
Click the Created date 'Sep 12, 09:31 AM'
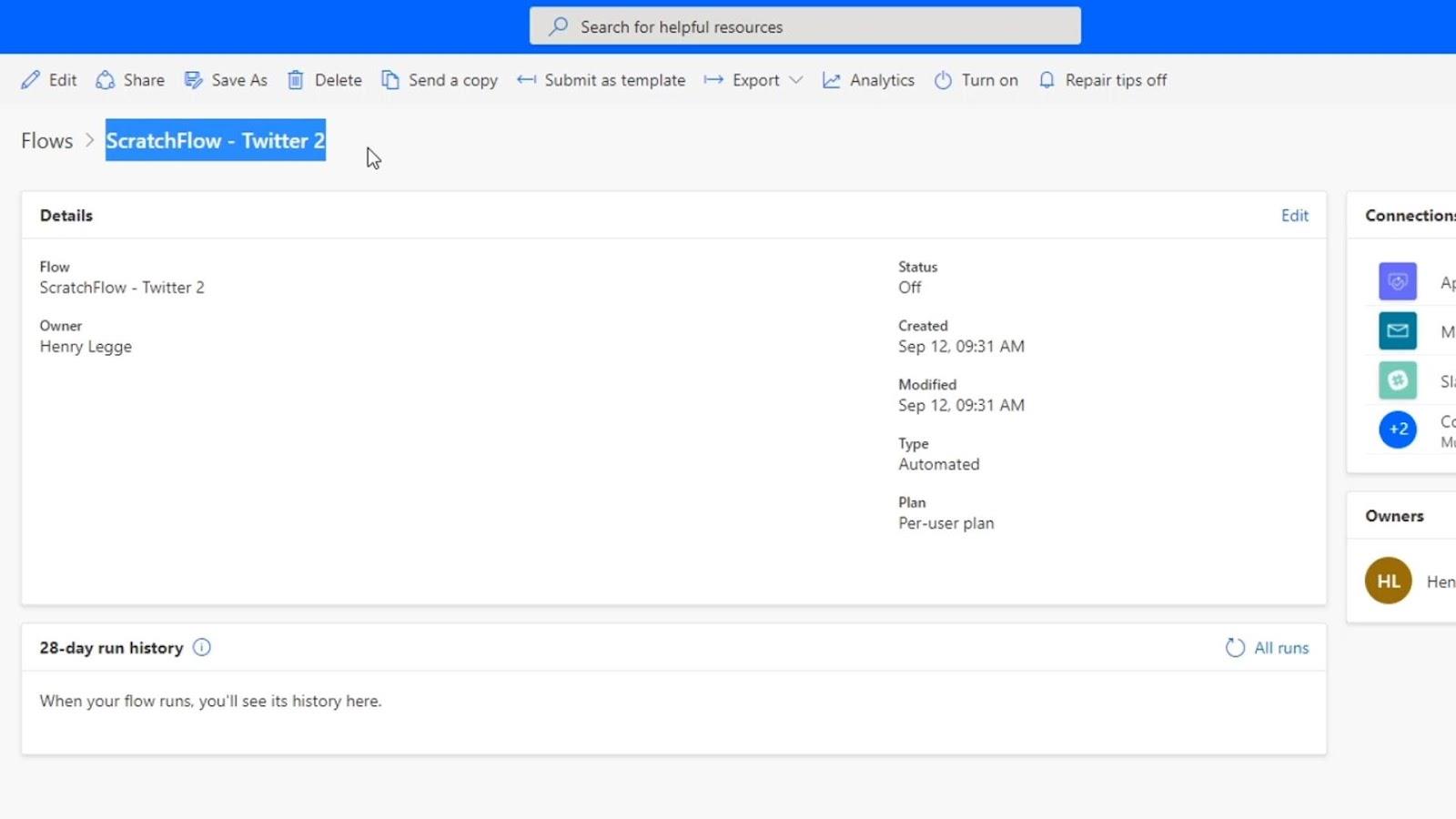point(961,347)
